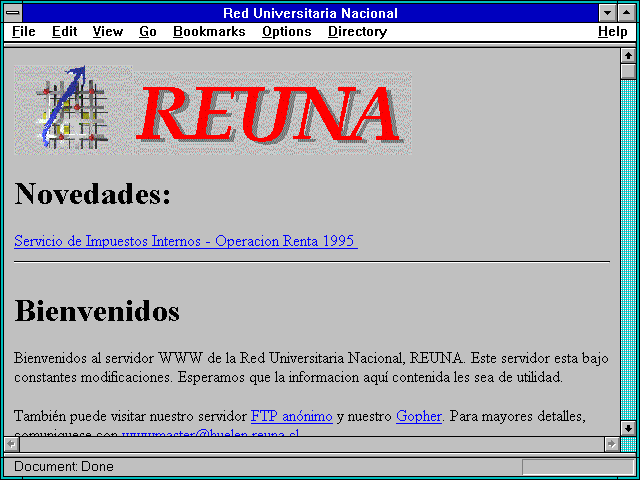
Task: Open the Bookmarks menu
Action: click(209, 32)
